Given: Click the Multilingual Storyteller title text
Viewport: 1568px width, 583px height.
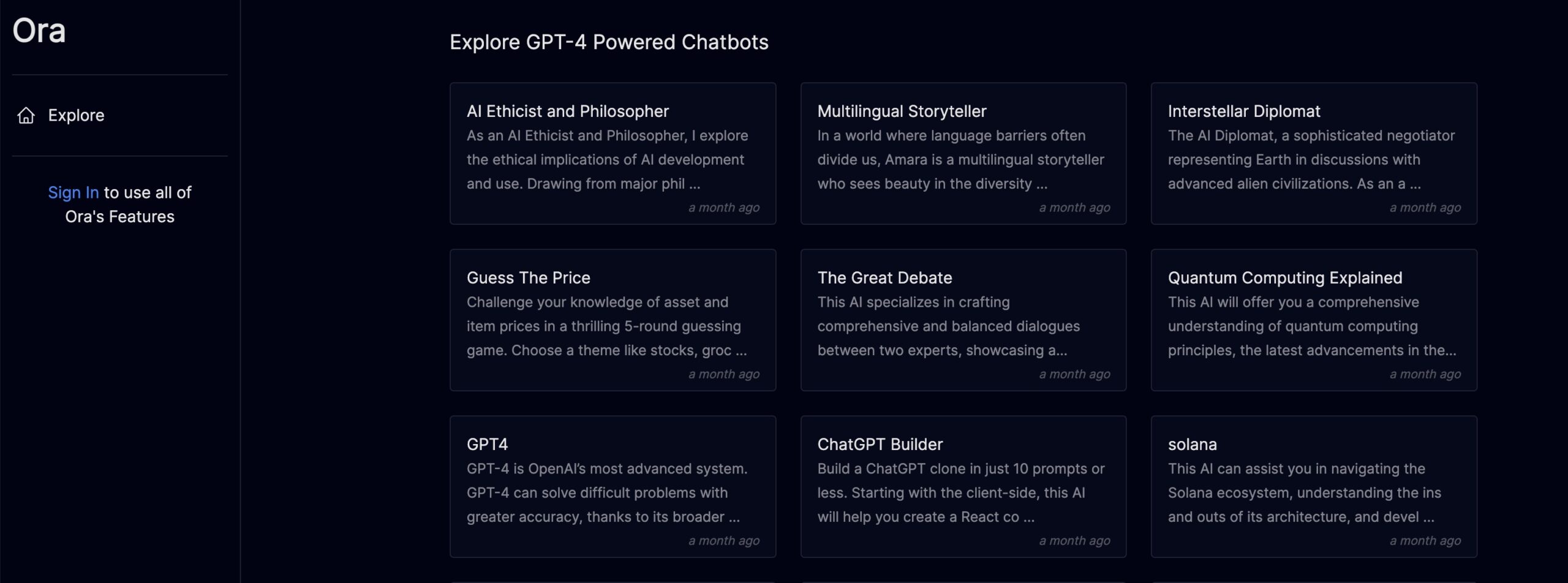Looking at the screenshot, I should coord(902,111).
